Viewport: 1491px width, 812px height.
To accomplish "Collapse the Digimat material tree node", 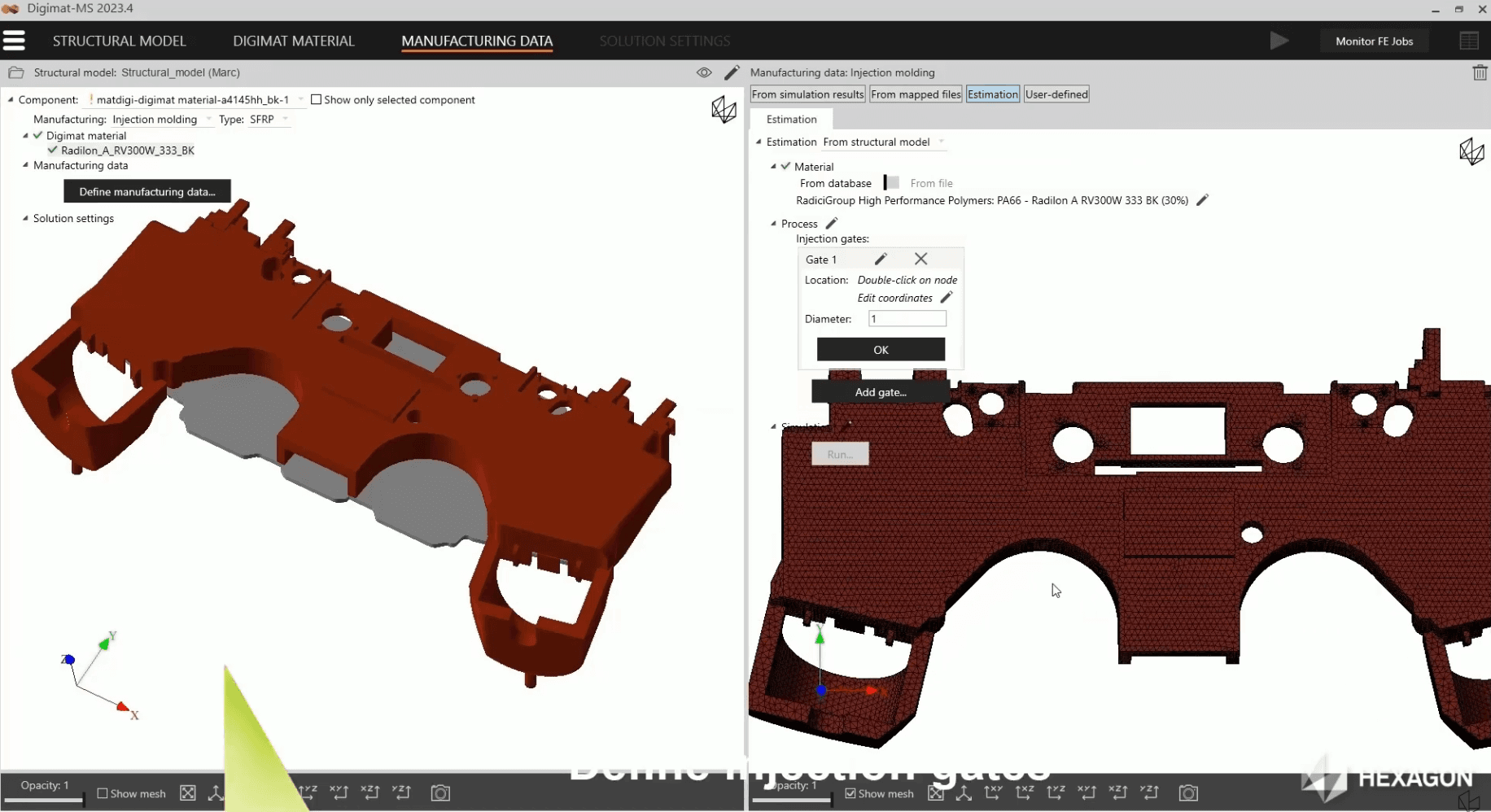I will [x=25, y=136].
